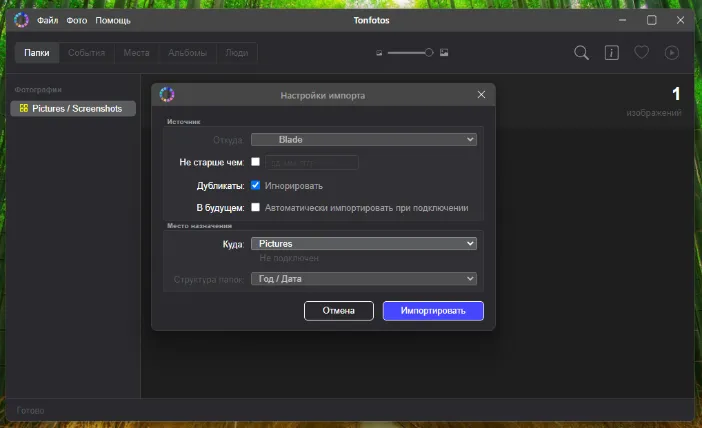The width and height of the screenshot is (702, 428).
Task: Enable Автоматически импортировать при подключении
Action: pyautogui.click(x=256, y=208)
